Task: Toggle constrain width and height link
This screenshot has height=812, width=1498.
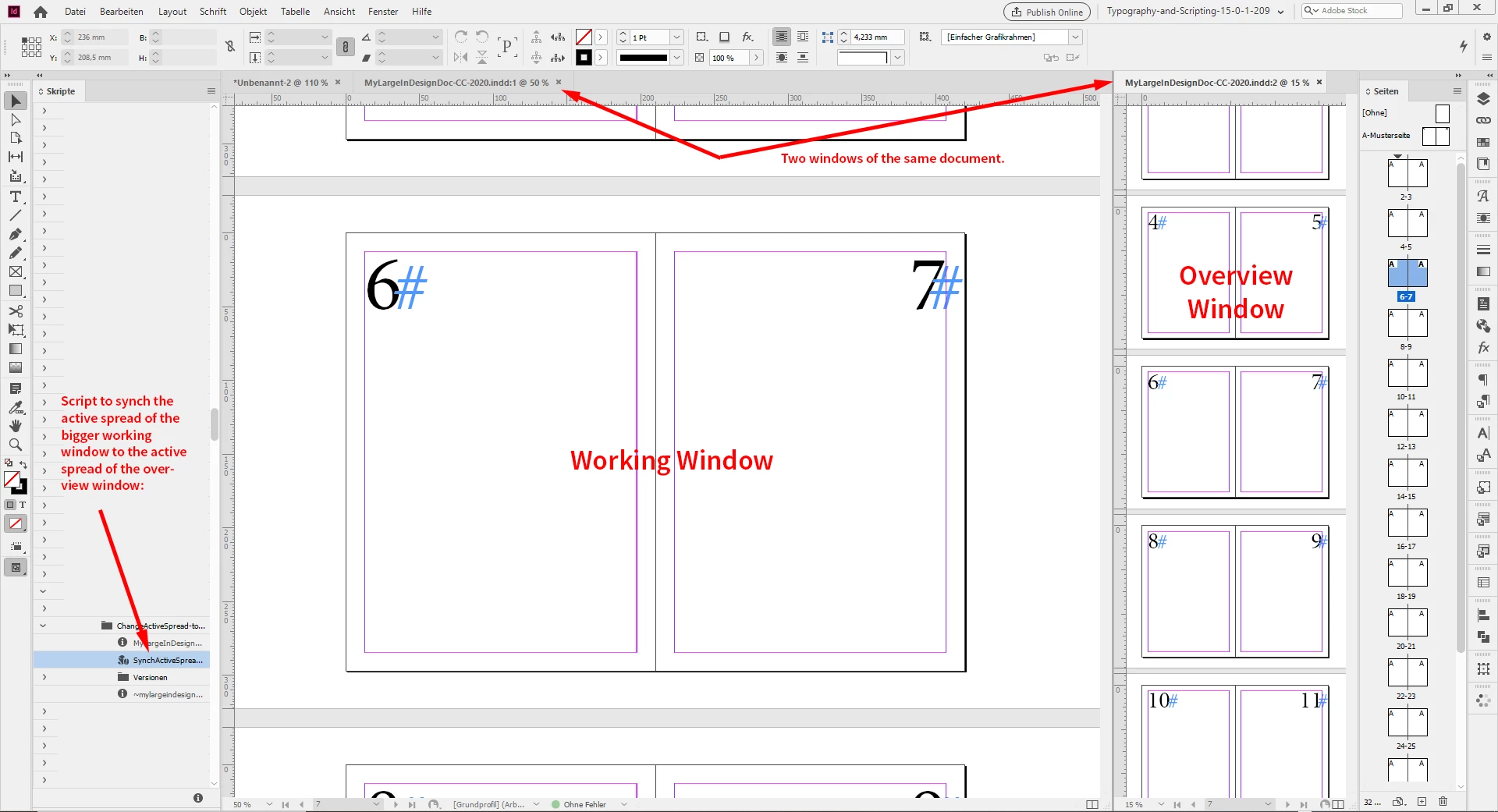Action: (230, 47)
